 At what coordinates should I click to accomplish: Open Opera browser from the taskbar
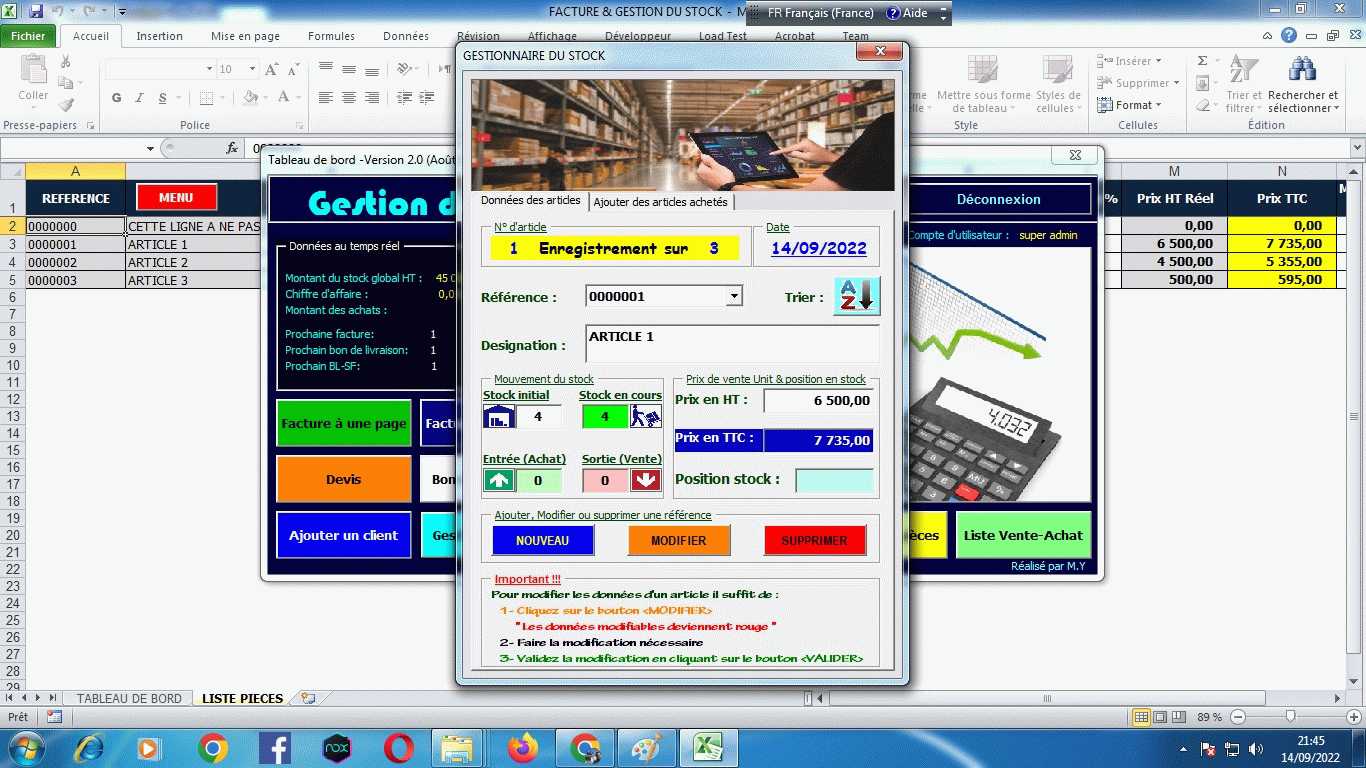tap(399, 748)
